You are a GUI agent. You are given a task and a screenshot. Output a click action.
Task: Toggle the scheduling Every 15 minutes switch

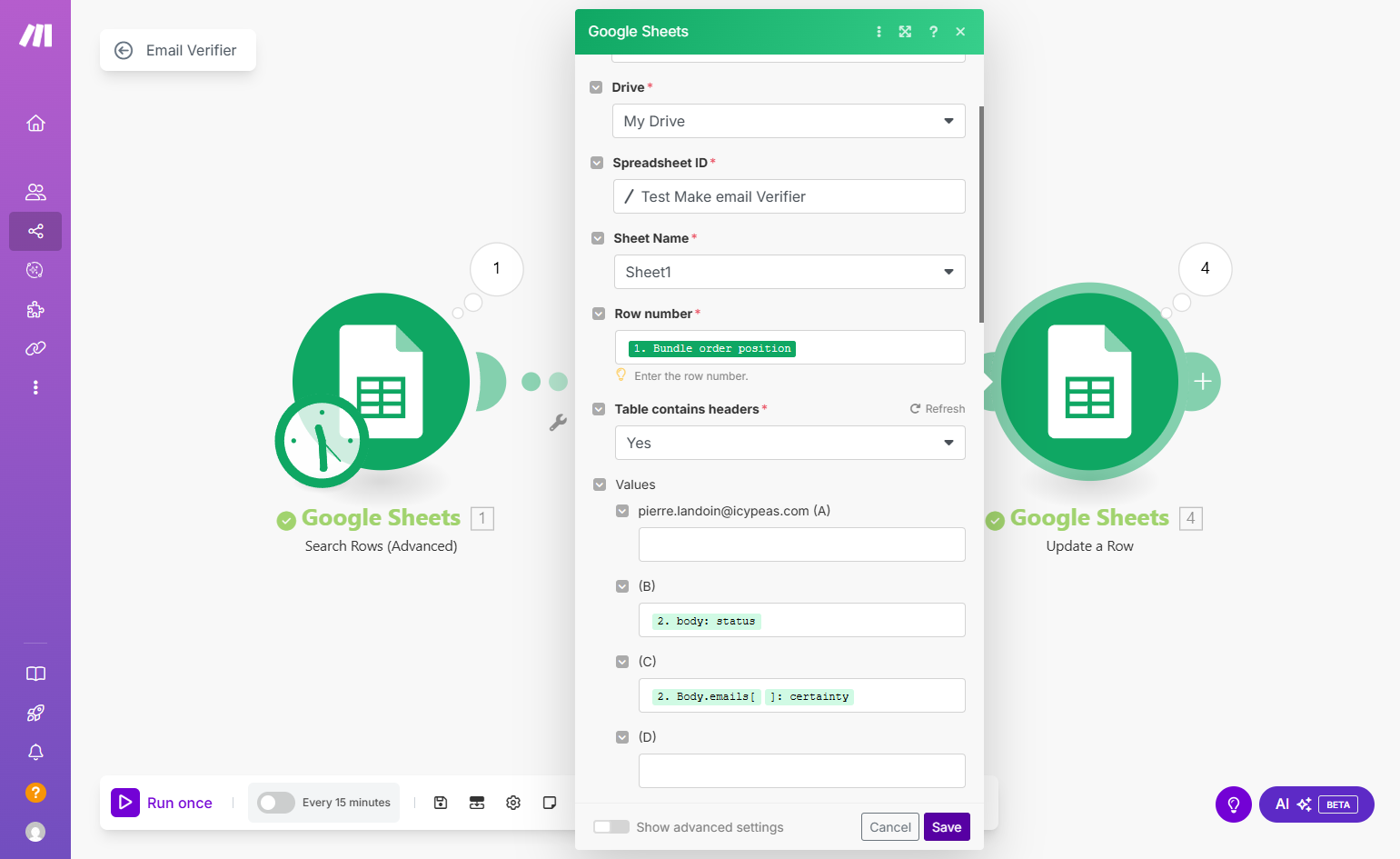click(276, 803)
